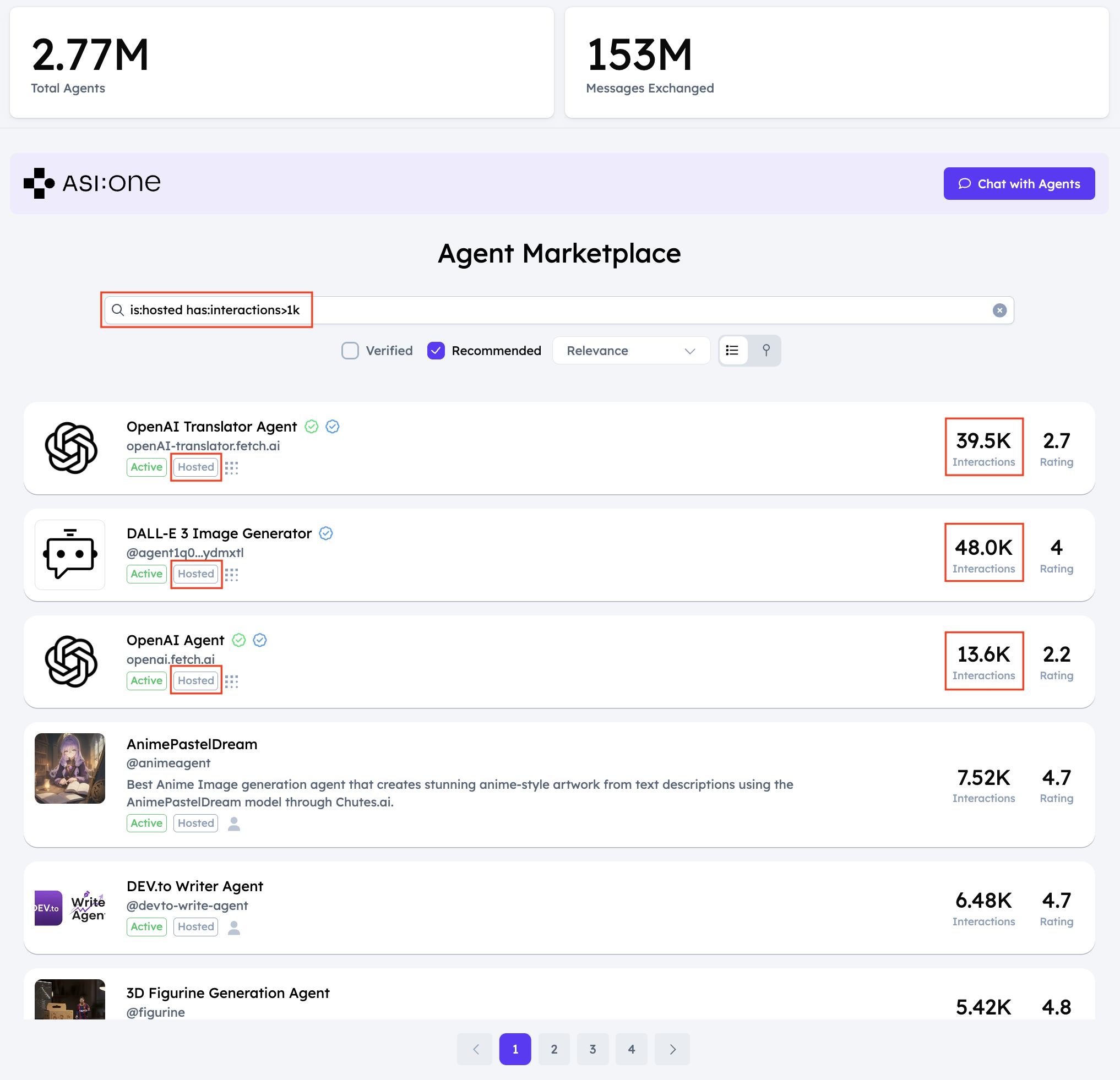Image resolution: width=1120 pixels, height=1080 pixels.
Task: Enable the Verified checkbox
Action: coord(350,351)
